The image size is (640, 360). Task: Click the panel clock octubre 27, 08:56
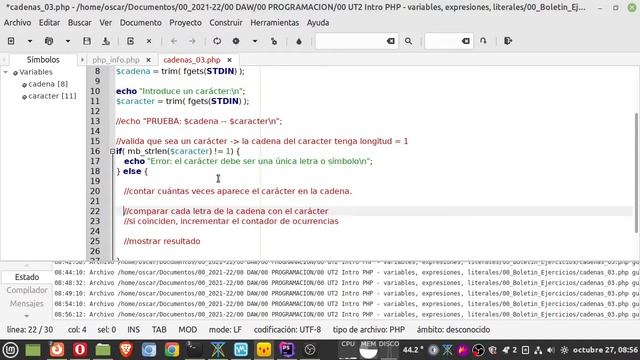coord(605,350)
